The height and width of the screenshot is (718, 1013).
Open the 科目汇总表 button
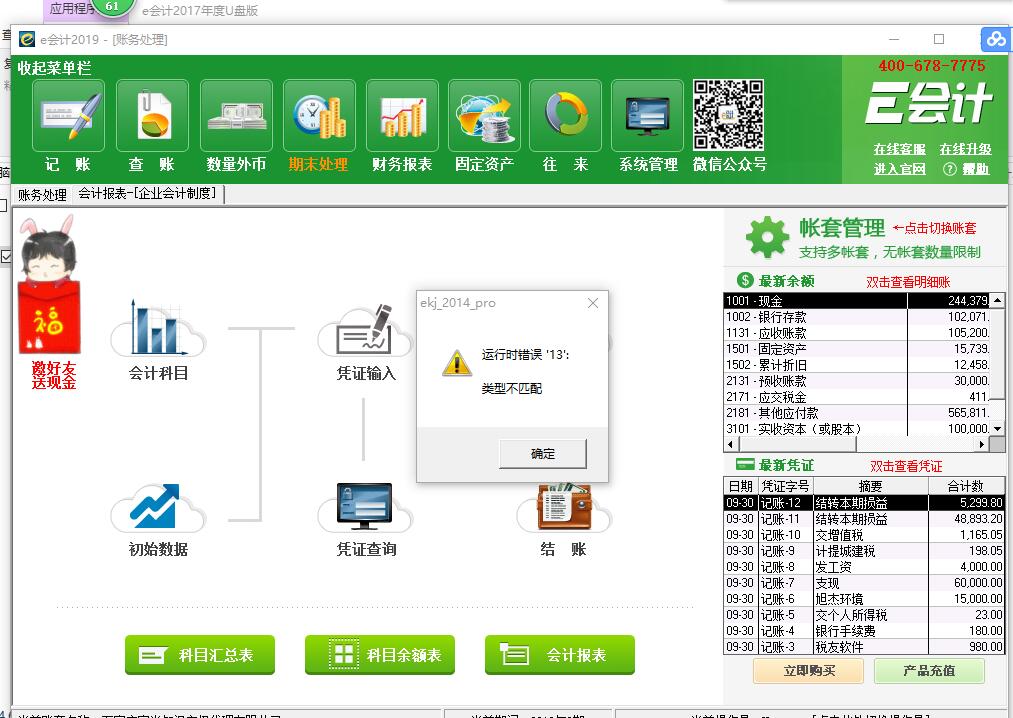[x=200, y=655]
